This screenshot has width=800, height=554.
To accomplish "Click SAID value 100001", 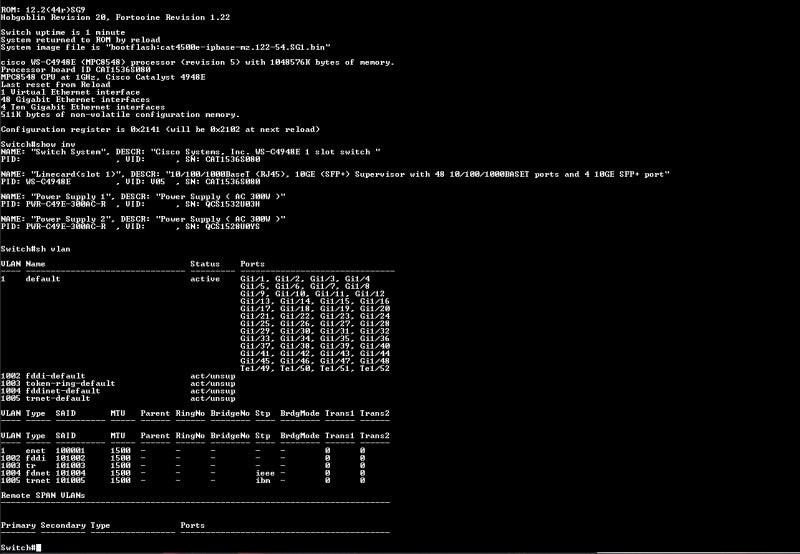I will (x=70, y=451).
